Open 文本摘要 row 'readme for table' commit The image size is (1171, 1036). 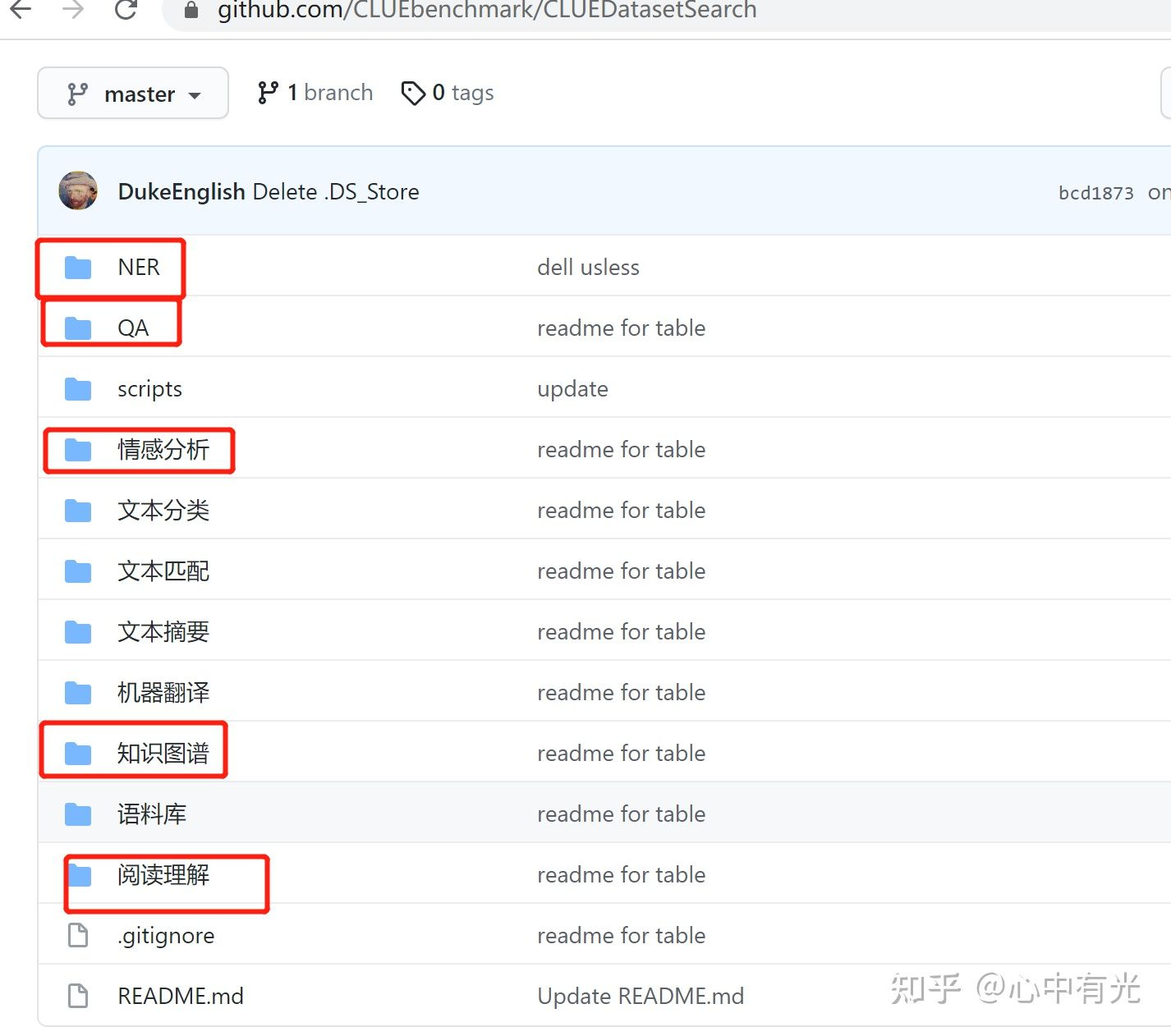pyautogui.click(x=621, y=632)
